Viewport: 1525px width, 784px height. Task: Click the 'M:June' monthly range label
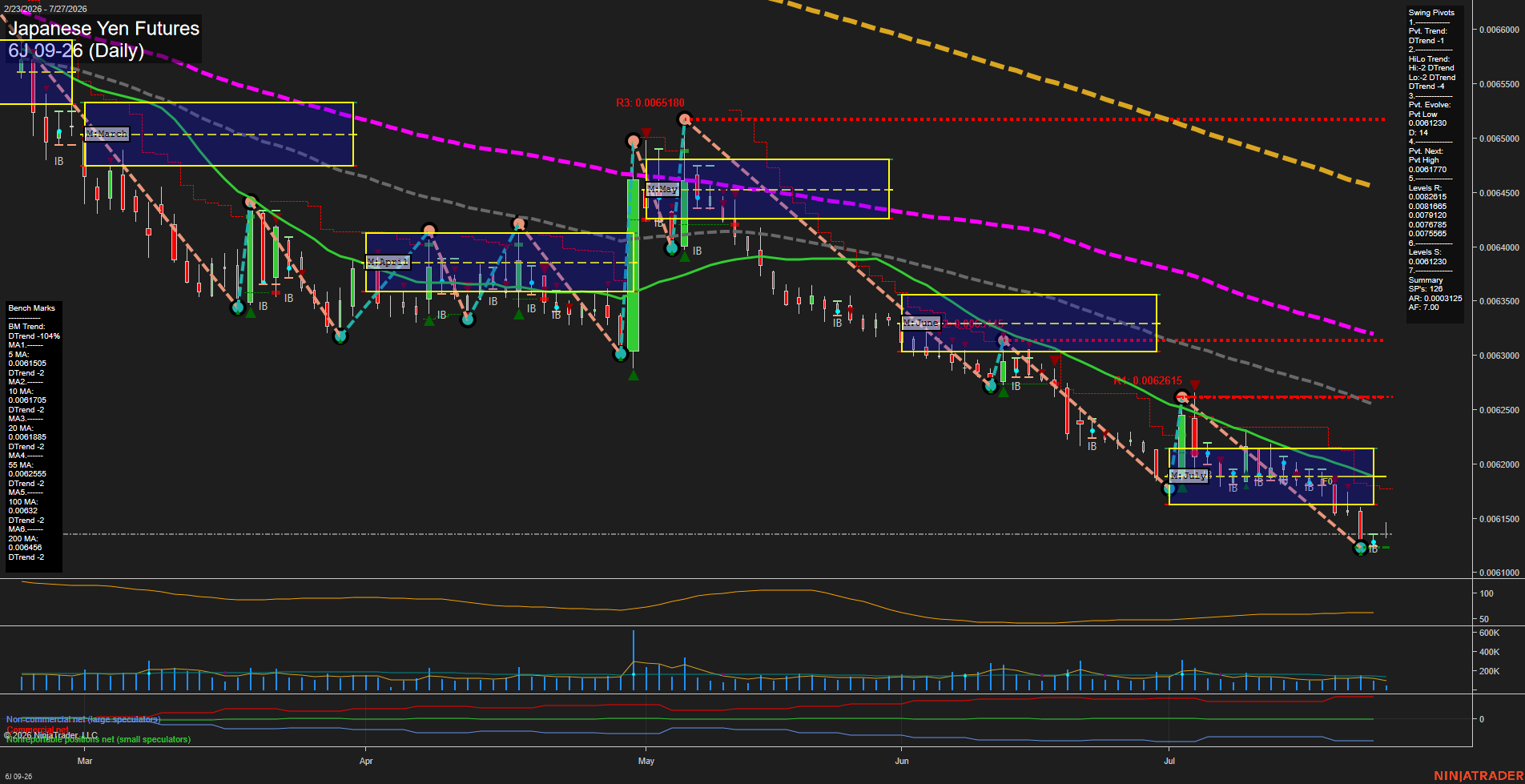click(x=920, y=323)
